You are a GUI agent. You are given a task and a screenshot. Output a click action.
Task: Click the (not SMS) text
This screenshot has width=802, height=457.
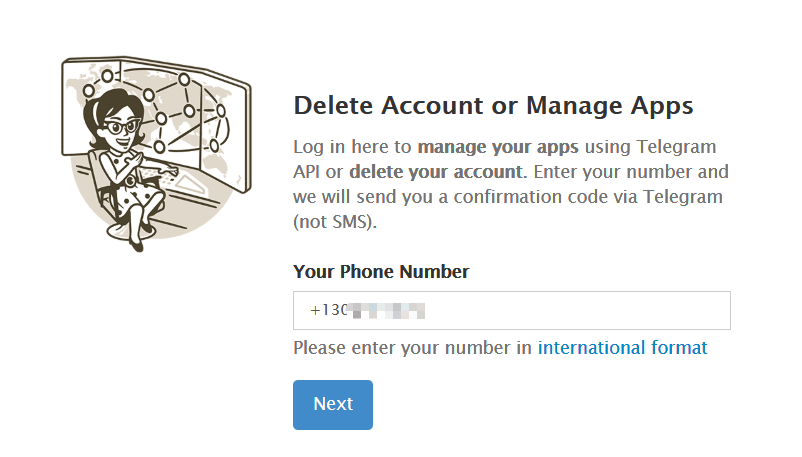[x=335, y=222]
